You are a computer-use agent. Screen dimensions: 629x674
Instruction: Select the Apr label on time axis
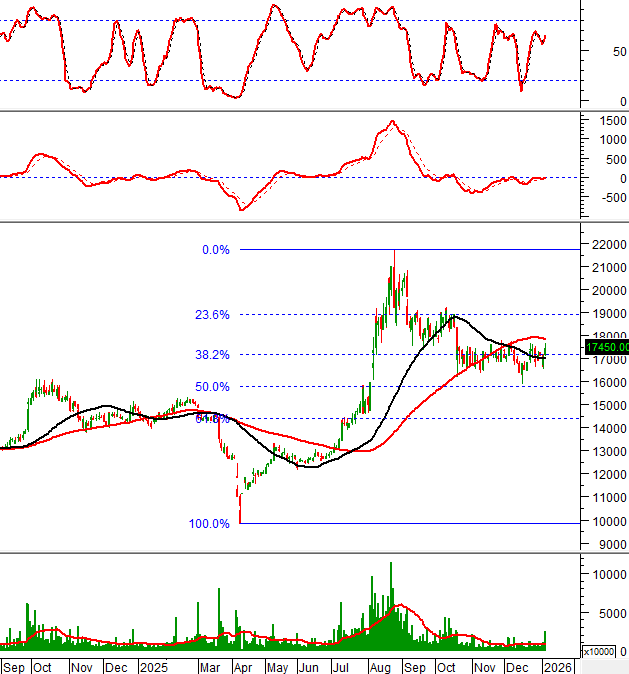click(243, 666)
